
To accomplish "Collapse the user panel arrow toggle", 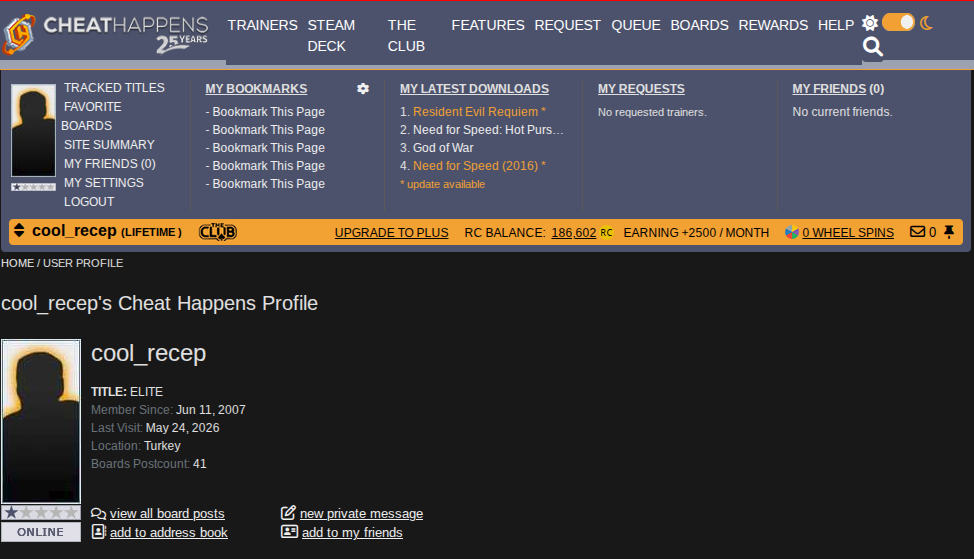I will pyautogui.click(x=19, y=230).
